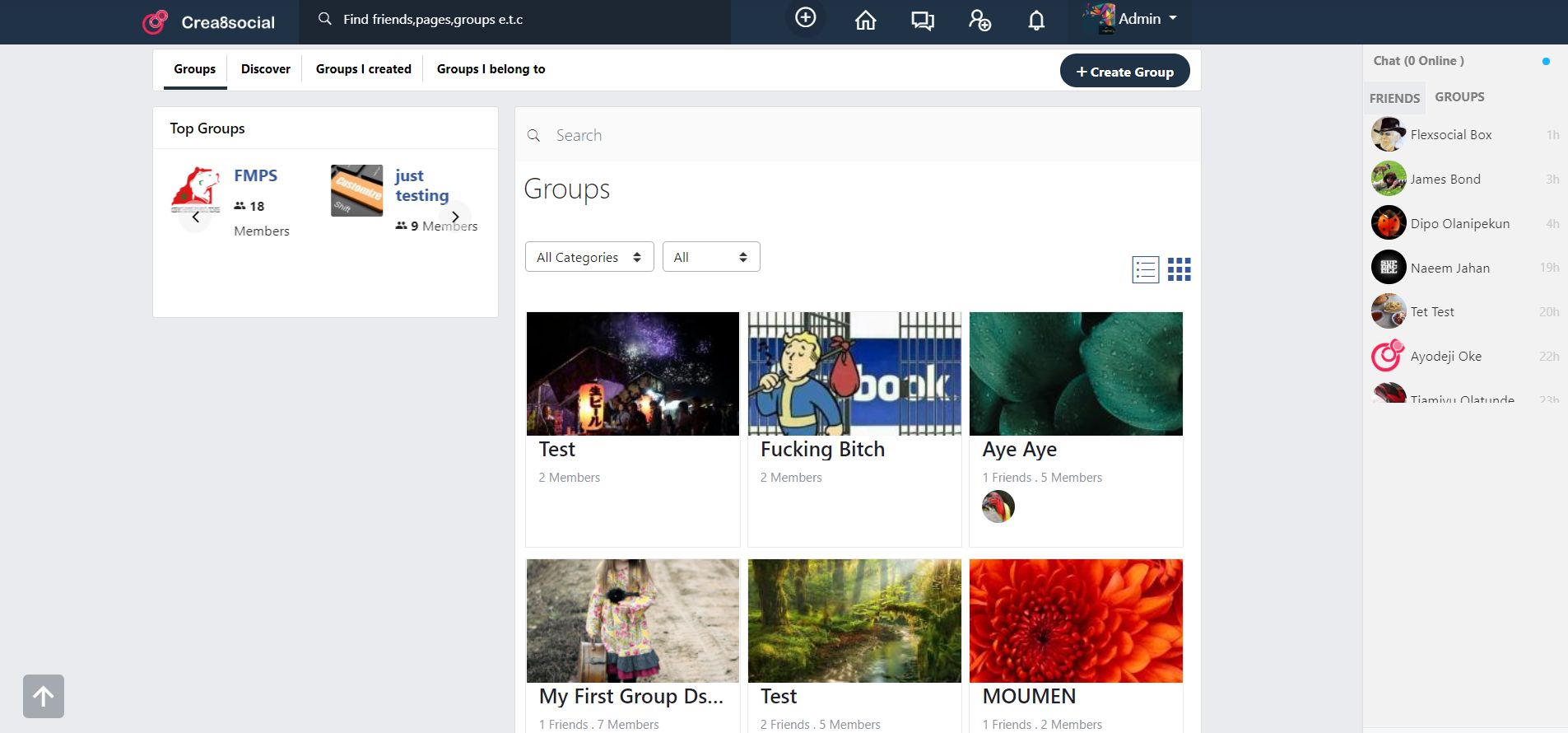Viewport: 1568px width, 733px height.
Task: Open the messages chat icon
Action: coord(923,21)
